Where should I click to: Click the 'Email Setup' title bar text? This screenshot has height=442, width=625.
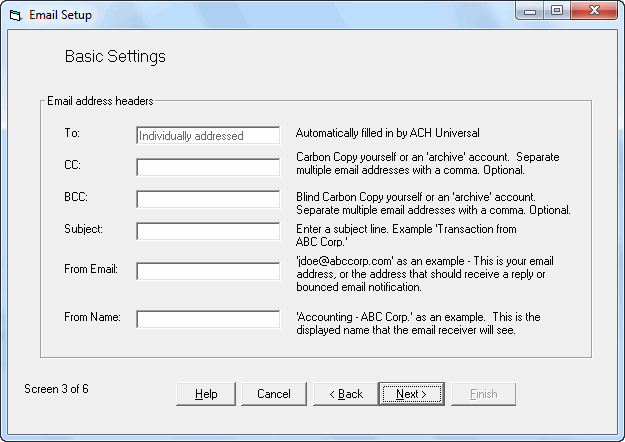[x=61, y=15]
